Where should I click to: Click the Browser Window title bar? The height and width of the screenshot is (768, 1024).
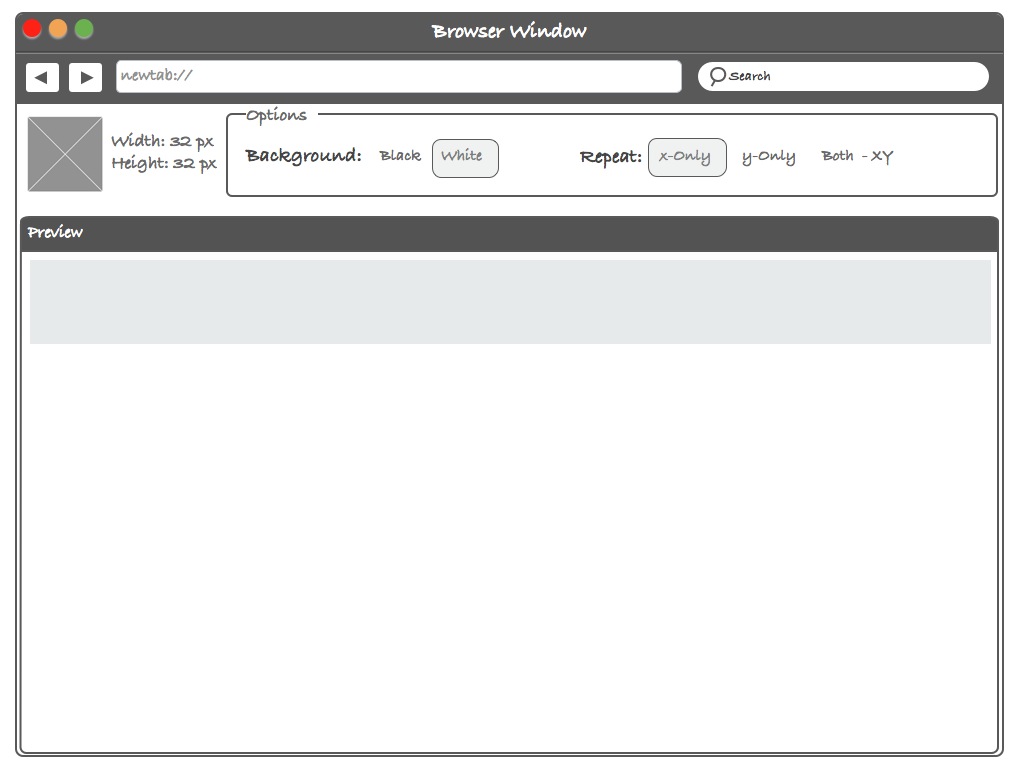pyautogui.click(x=509, y=31)
